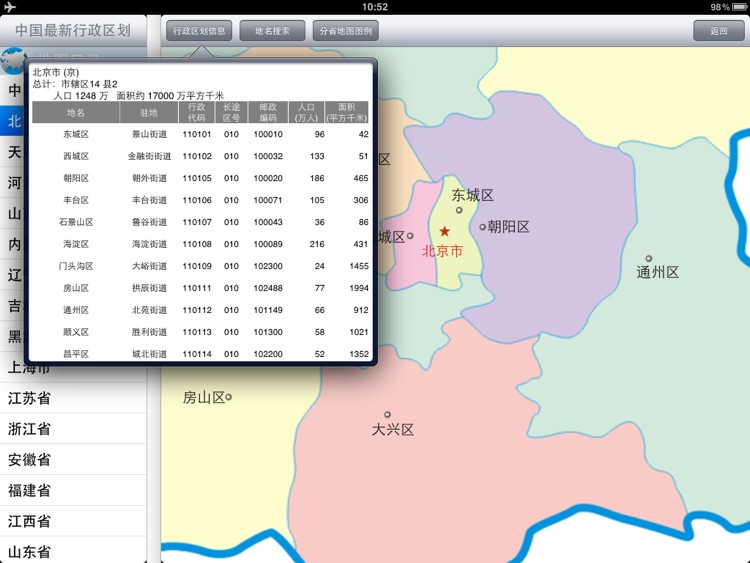Tap the 返回 back button
750x563 pixels.
tap(718, 31)
